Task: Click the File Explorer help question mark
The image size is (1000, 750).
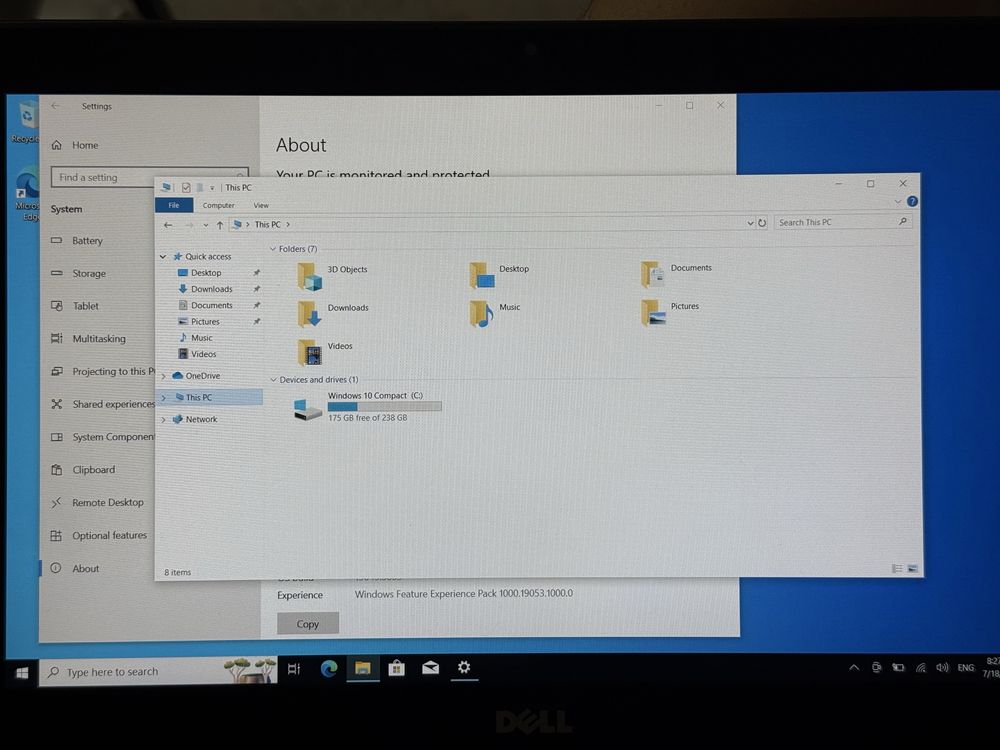Action: click(x=912, y=202)
